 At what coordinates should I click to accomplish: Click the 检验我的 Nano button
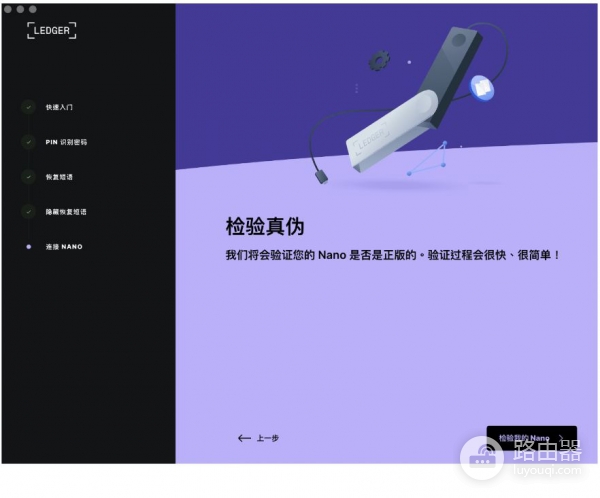(x=532, y=438)
